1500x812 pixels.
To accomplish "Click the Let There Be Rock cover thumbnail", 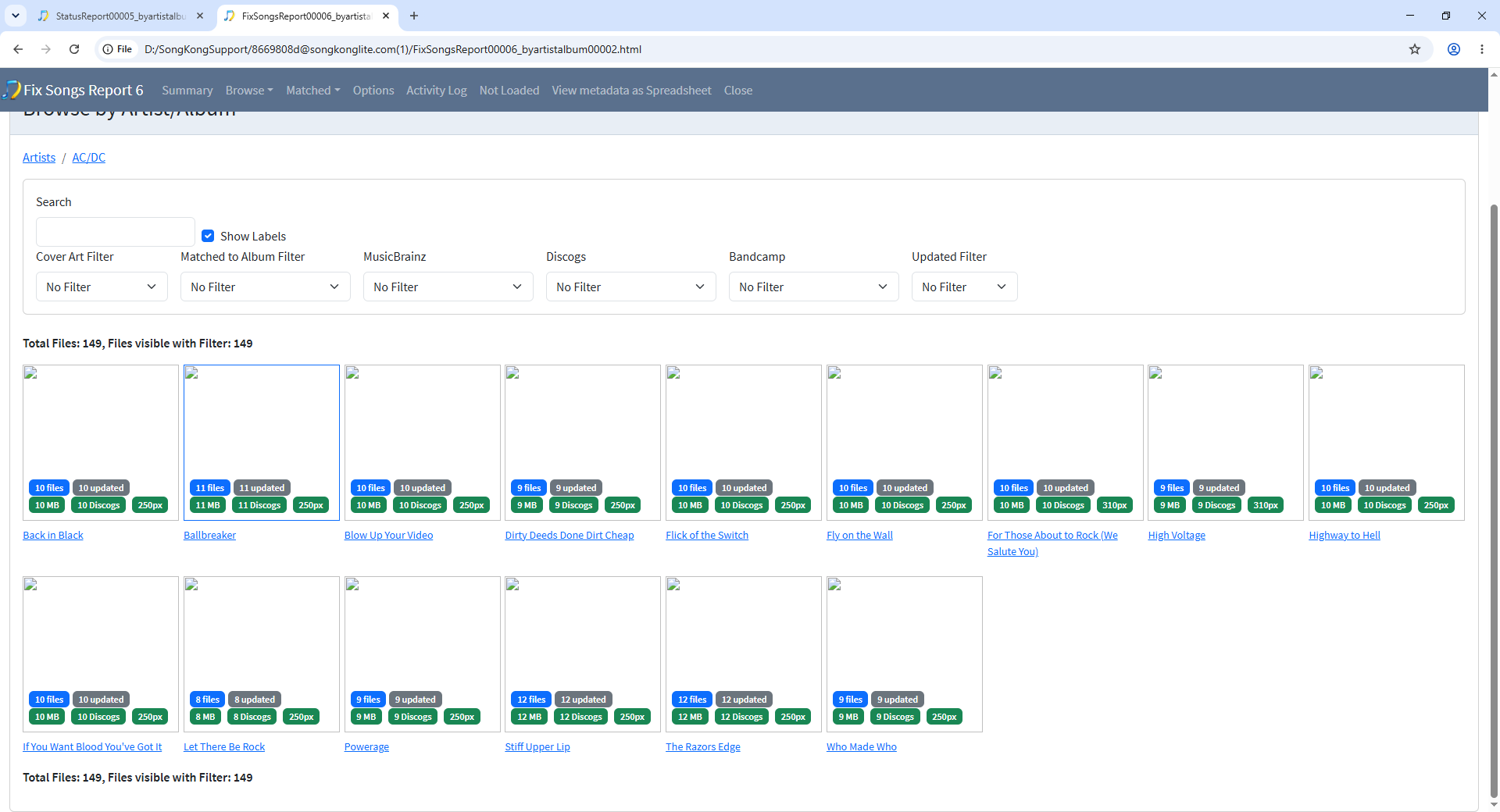I will 262,654.
